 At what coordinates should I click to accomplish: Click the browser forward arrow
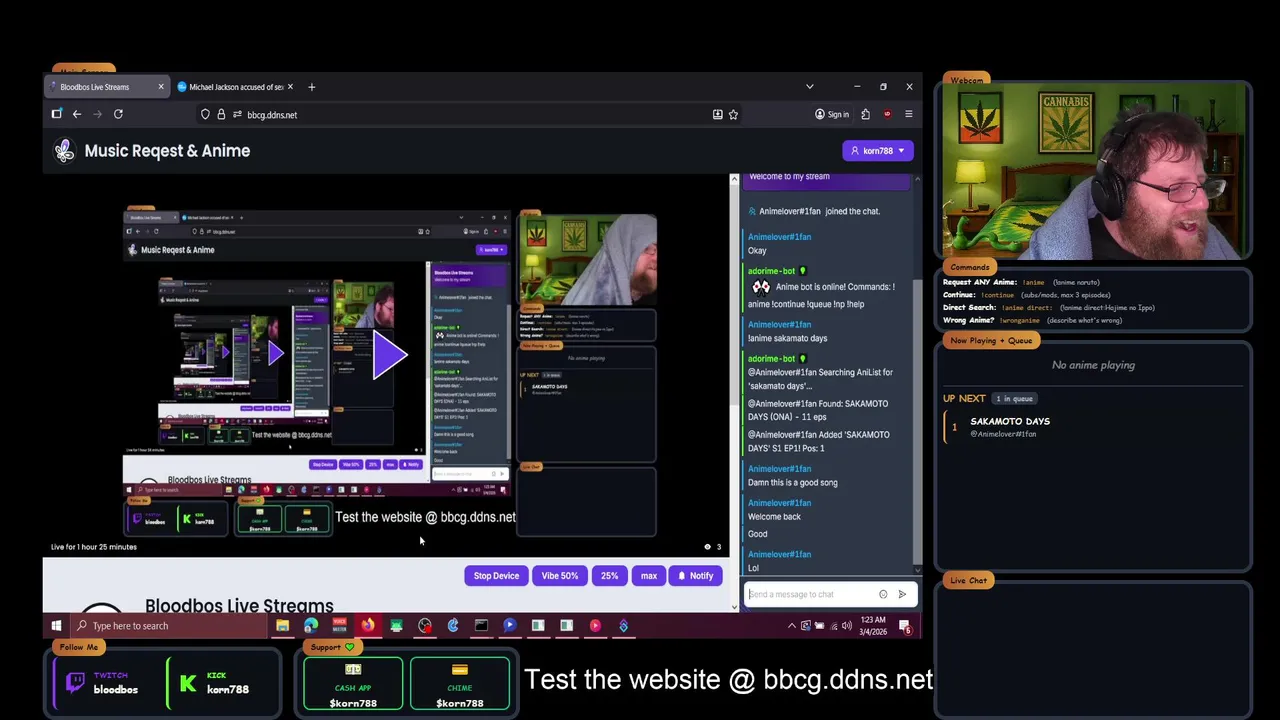(x=97, y=114)
